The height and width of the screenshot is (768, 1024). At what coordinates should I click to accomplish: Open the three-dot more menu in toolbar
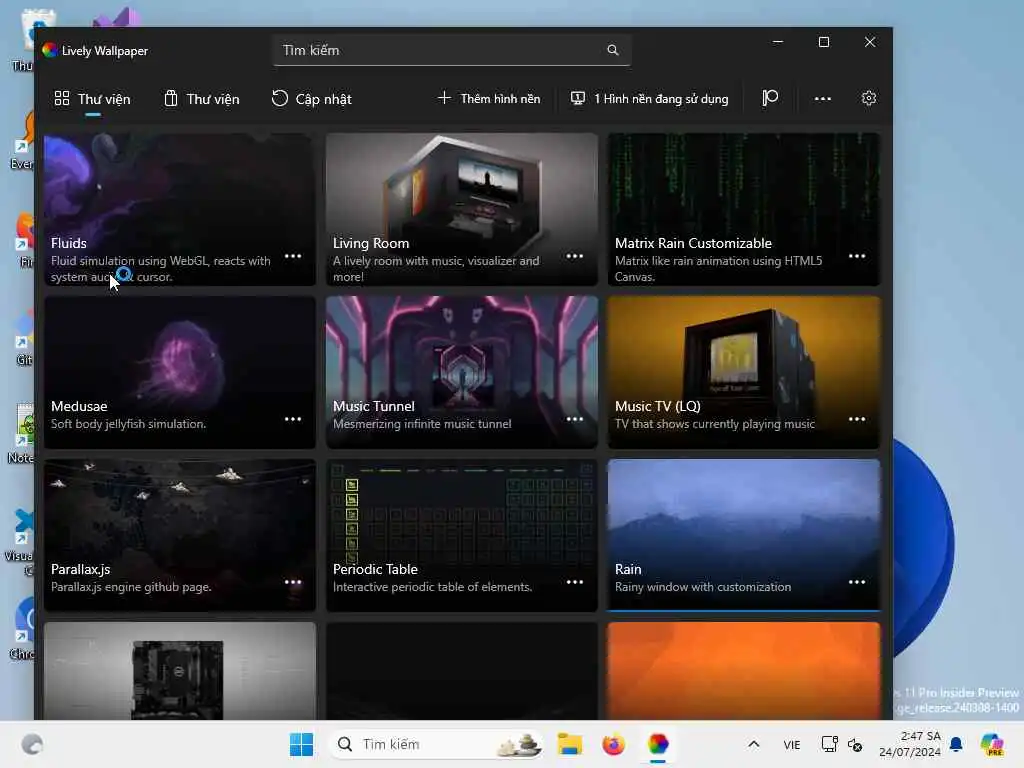click(x=823, y=99)
